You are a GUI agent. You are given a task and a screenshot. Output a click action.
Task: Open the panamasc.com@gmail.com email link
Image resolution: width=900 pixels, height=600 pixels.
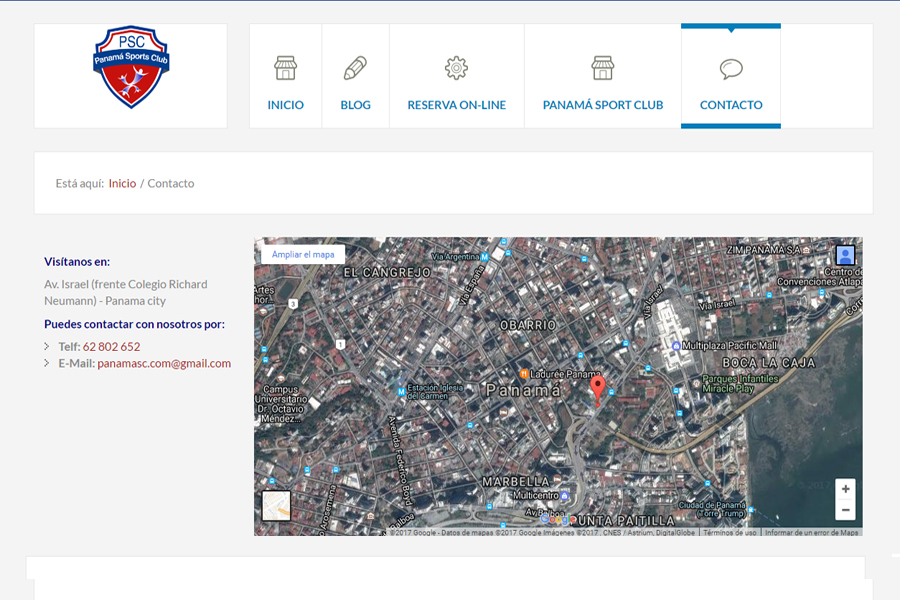tap(164, 363)
